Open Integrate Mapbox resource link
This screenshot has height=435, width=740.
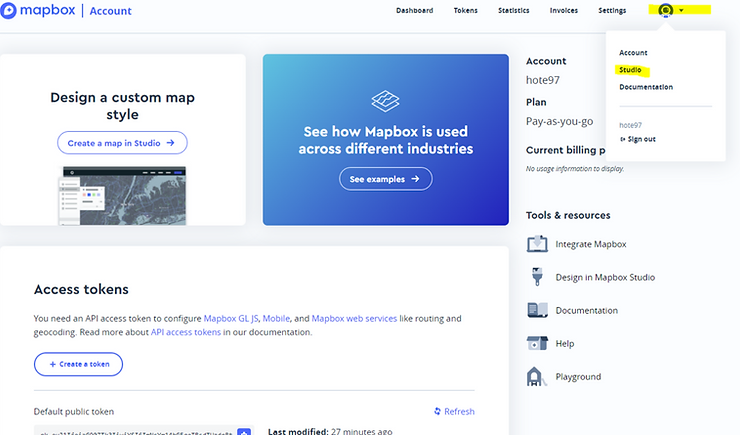click(x=591, y=244)
